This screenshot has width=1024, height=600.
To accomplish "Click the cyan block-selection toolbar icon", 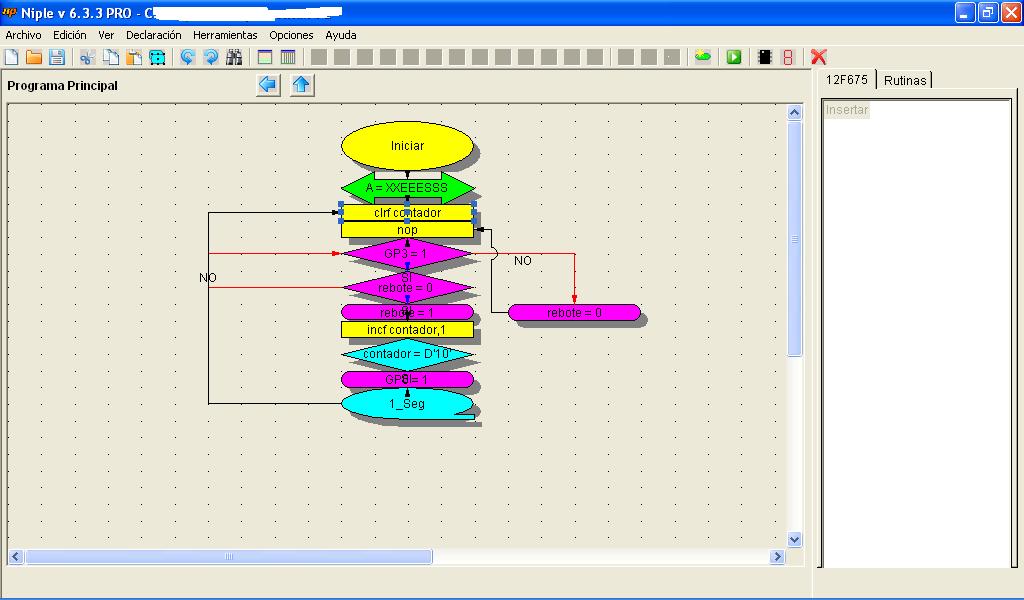I will click(157, 57).
